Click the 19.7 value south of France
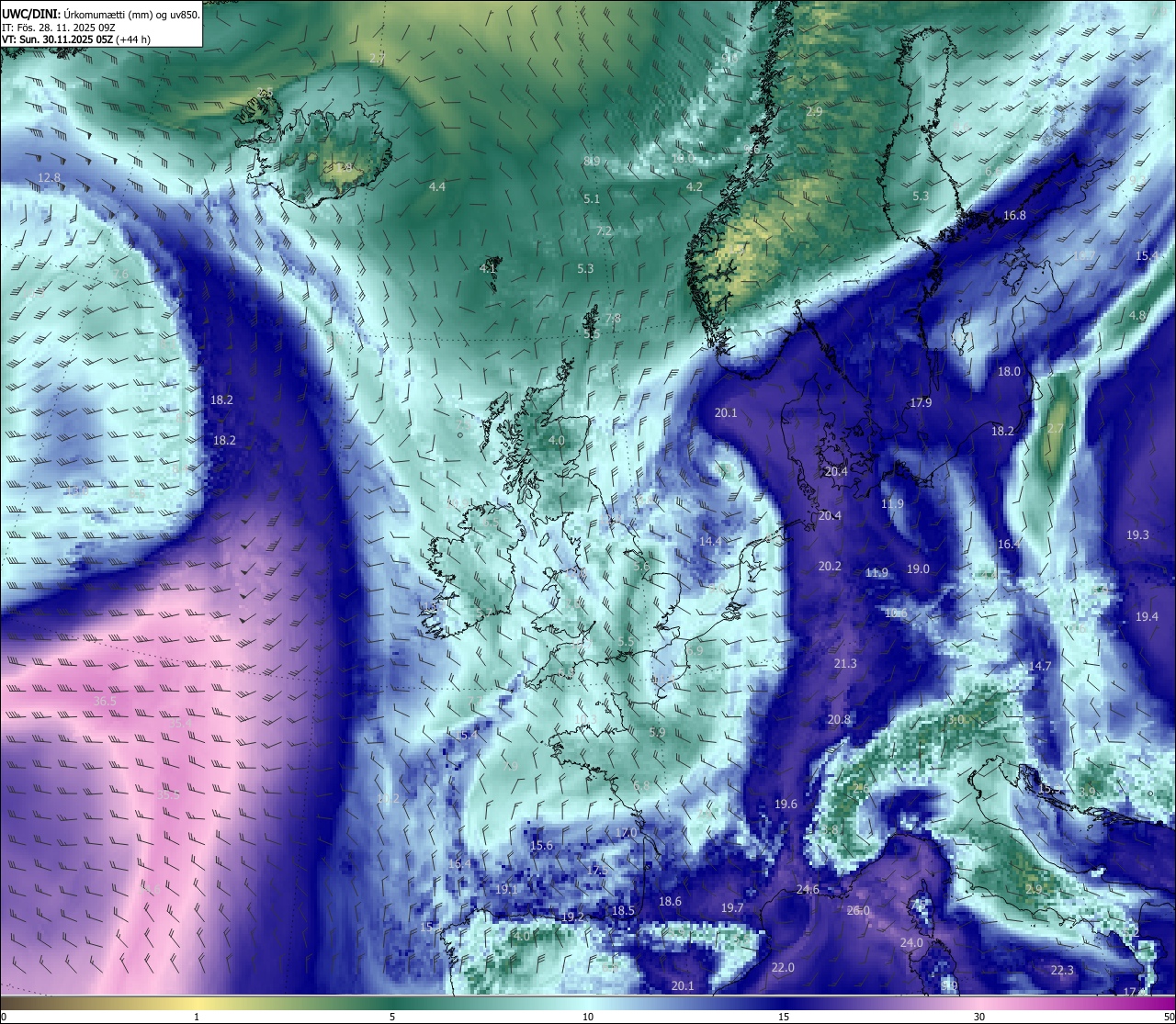 point(732,907)
